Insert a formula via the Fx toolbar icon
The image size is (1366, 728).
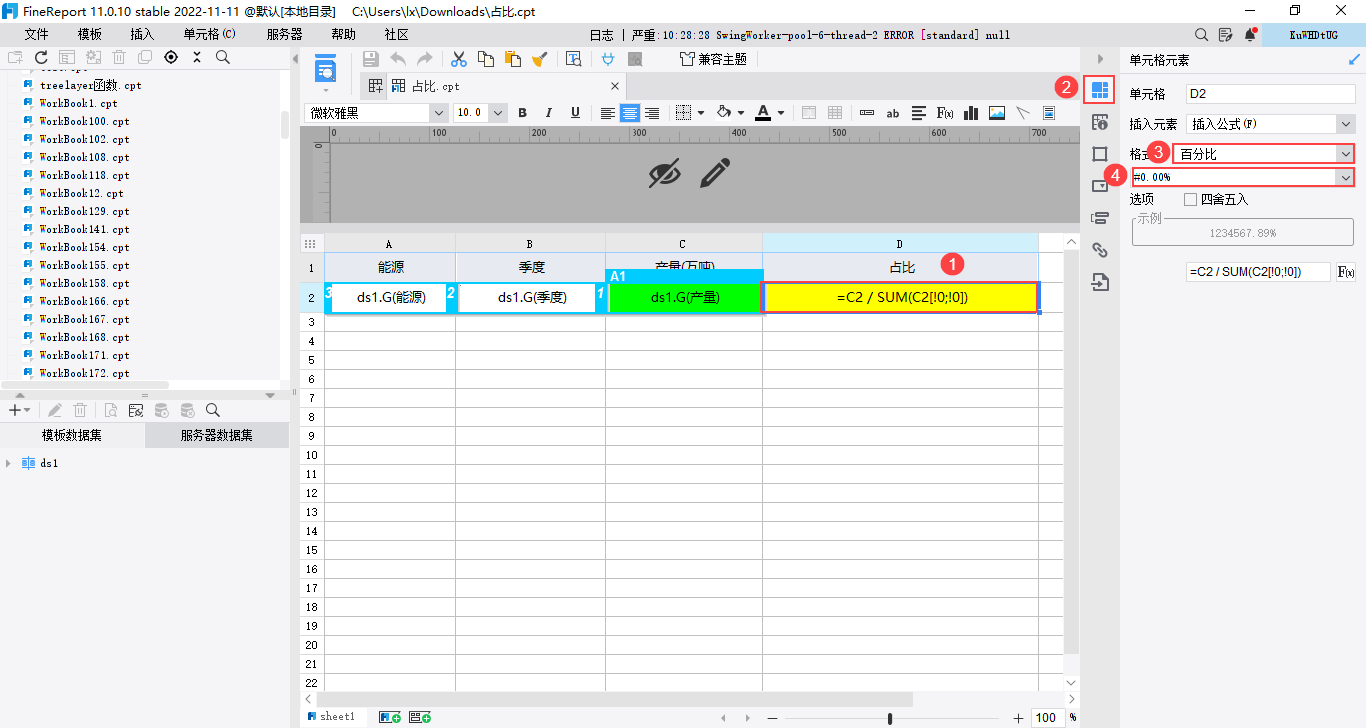[945, 113]
